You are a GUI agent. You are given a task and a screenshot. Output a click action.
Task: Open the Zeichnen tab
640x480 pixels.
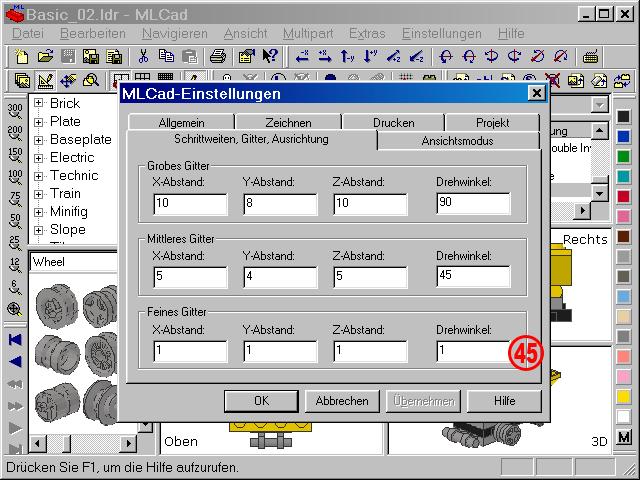click(288, 122)
